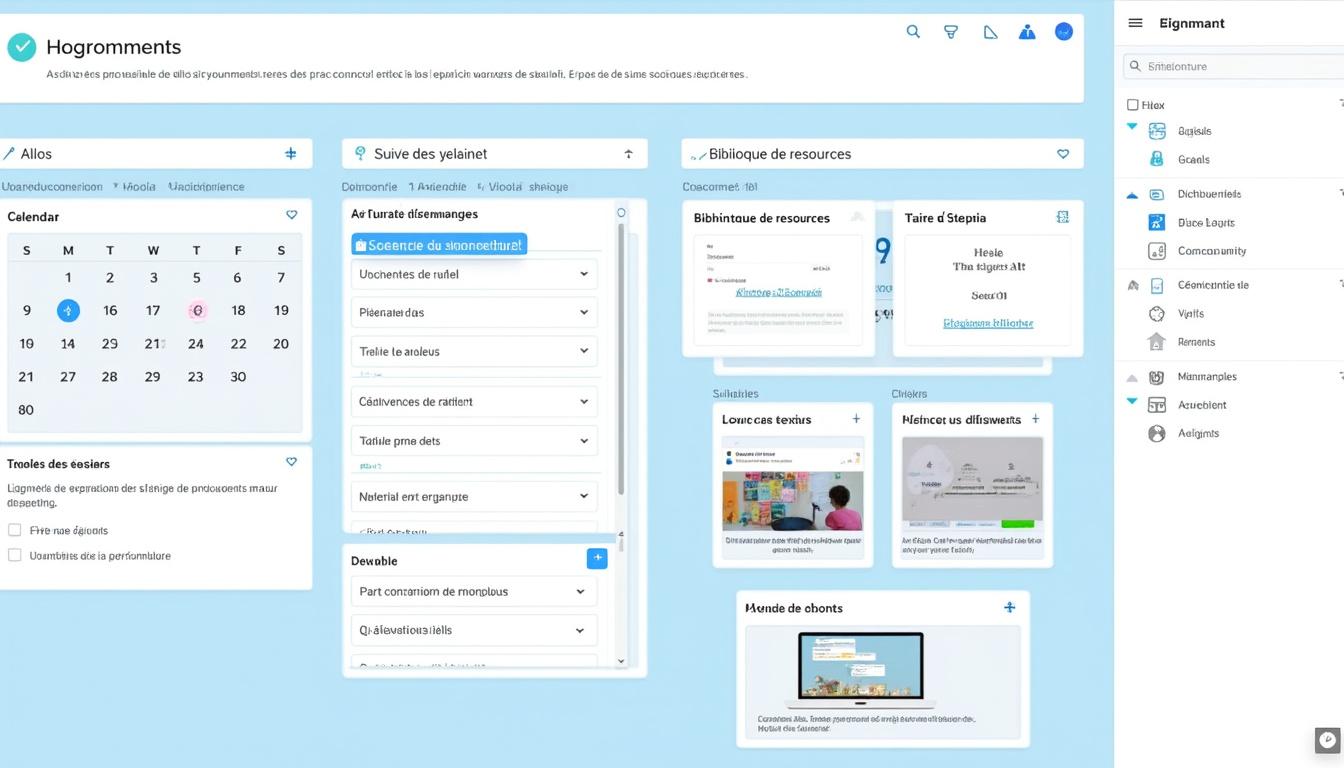Click the grid icon beside Taire d'Steptia
Screen dimensions: 1344x768
[1062, 216]
